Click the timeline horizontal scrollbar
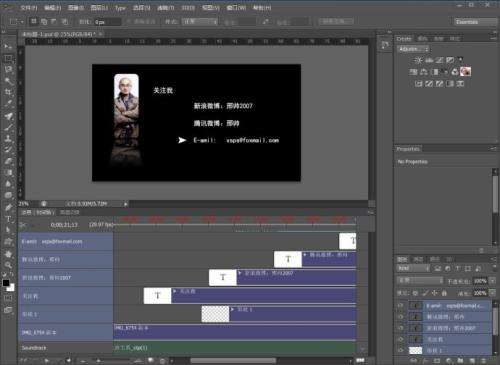Viewport: 500px width, 365px height. (233, 360)
